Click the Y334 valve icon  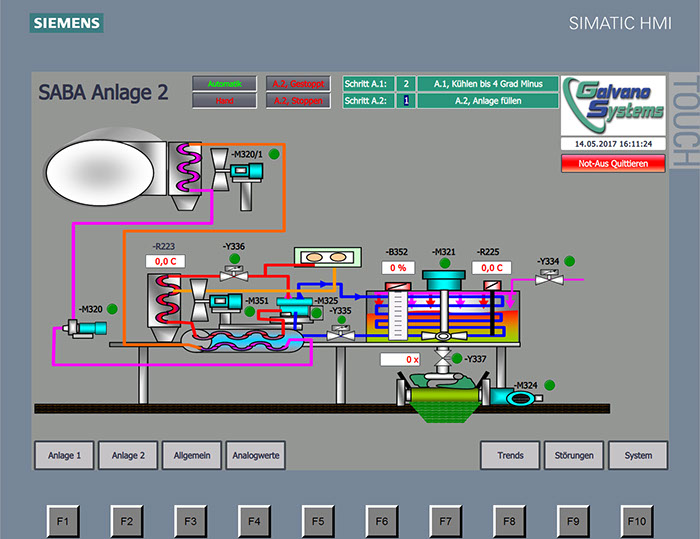coord(548,279)
